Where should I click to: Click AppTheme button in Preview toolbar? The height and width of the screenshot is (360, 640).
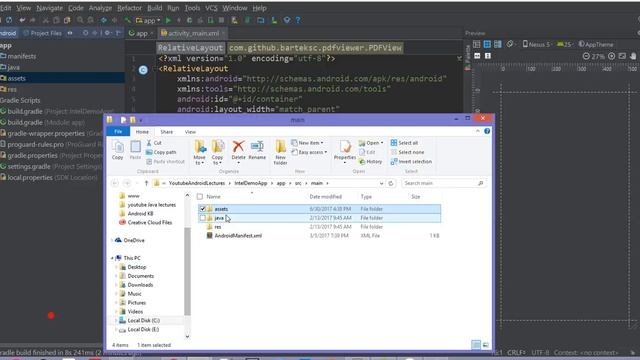tap(596, 44)
